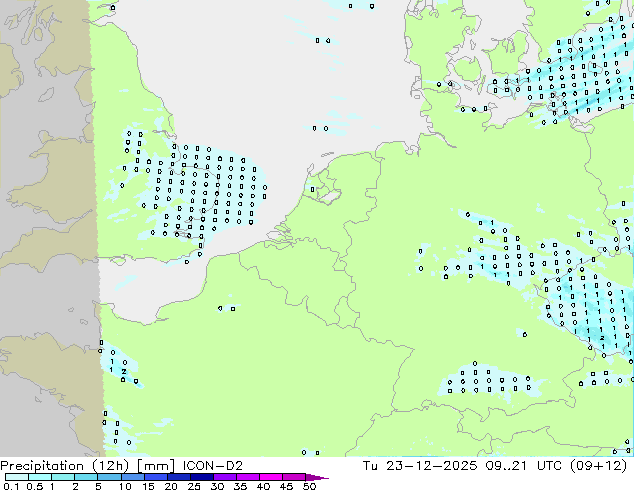The width and height of the screenshot is (634, 490).
Task: Select the 10–15 mm legend color box
Action: 132,477
